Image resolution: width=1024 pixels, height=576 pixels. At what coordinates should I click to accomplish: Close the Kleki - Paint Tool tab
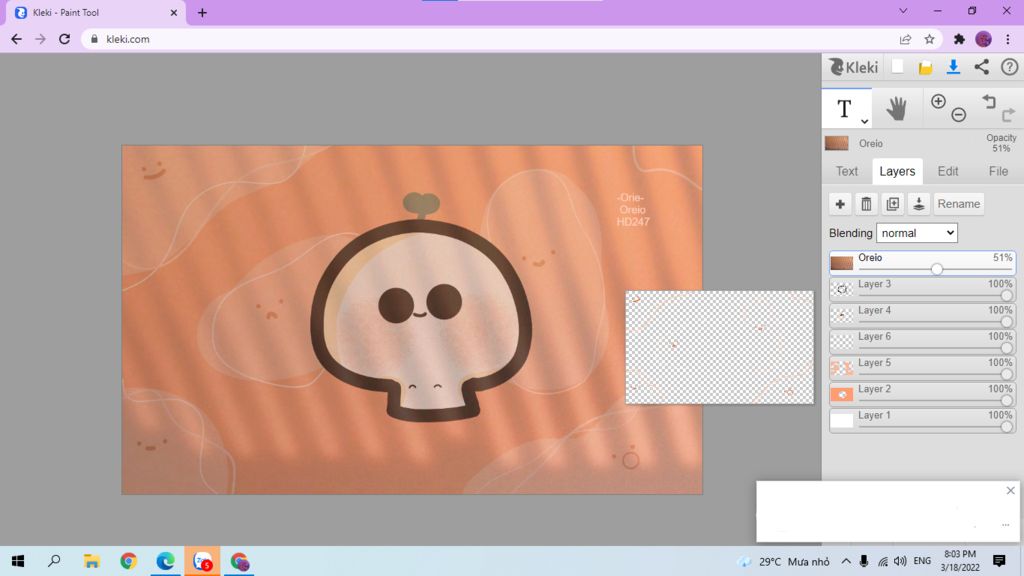tap(174, 12)
